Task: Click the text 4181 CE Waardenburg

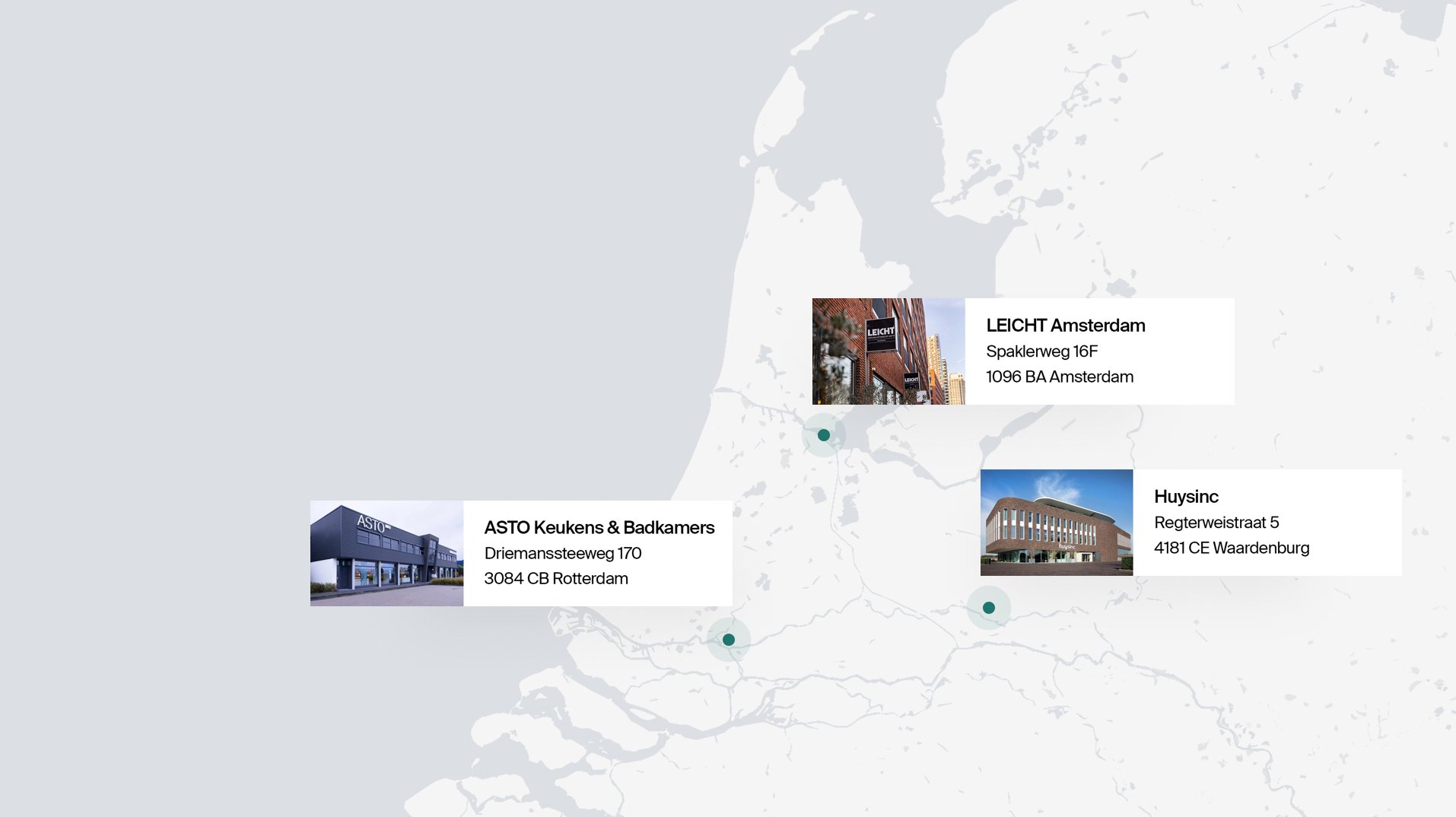Action: 1232,548
